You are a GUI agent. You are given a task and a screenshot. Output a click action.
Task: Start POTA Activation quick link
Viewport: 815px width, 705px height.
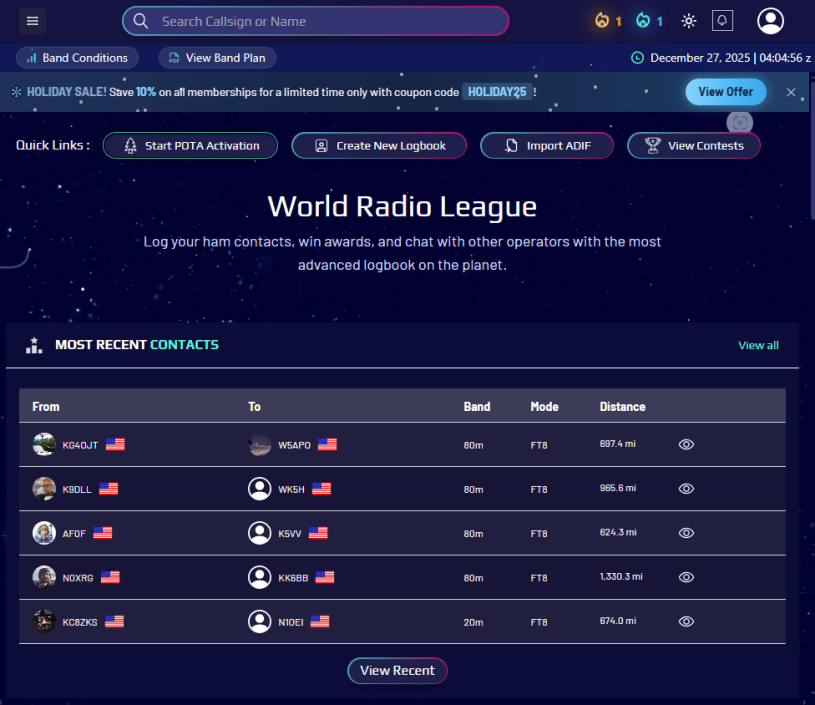point(192,146)
